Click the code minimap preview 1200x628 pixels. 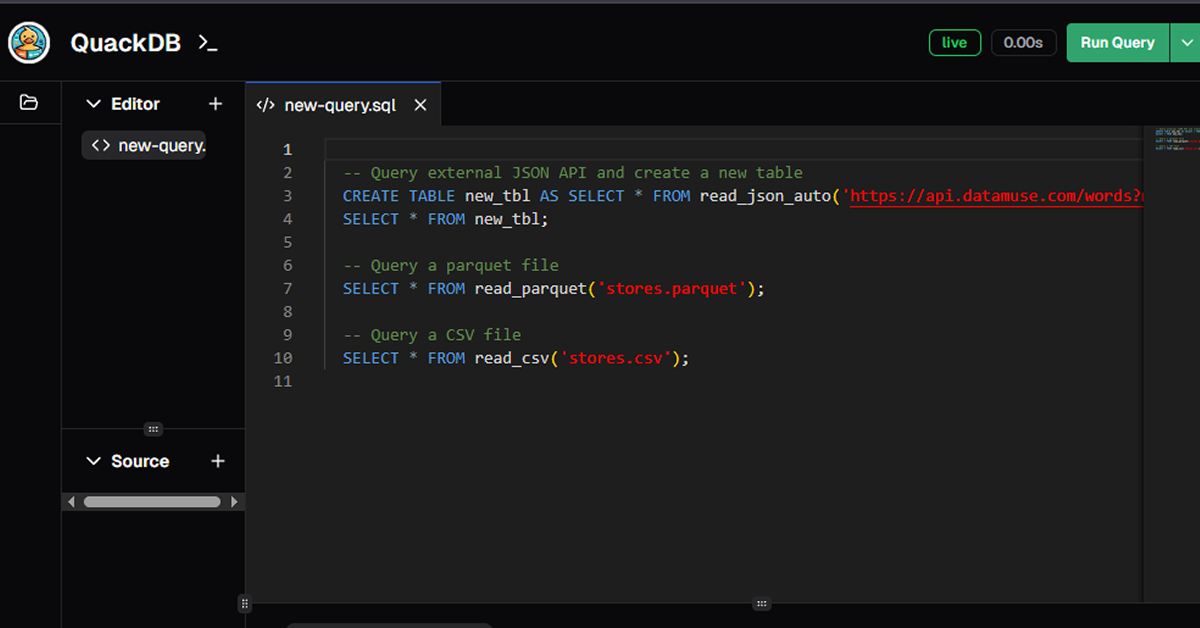pyautogui.click(x=1176, y=139)
